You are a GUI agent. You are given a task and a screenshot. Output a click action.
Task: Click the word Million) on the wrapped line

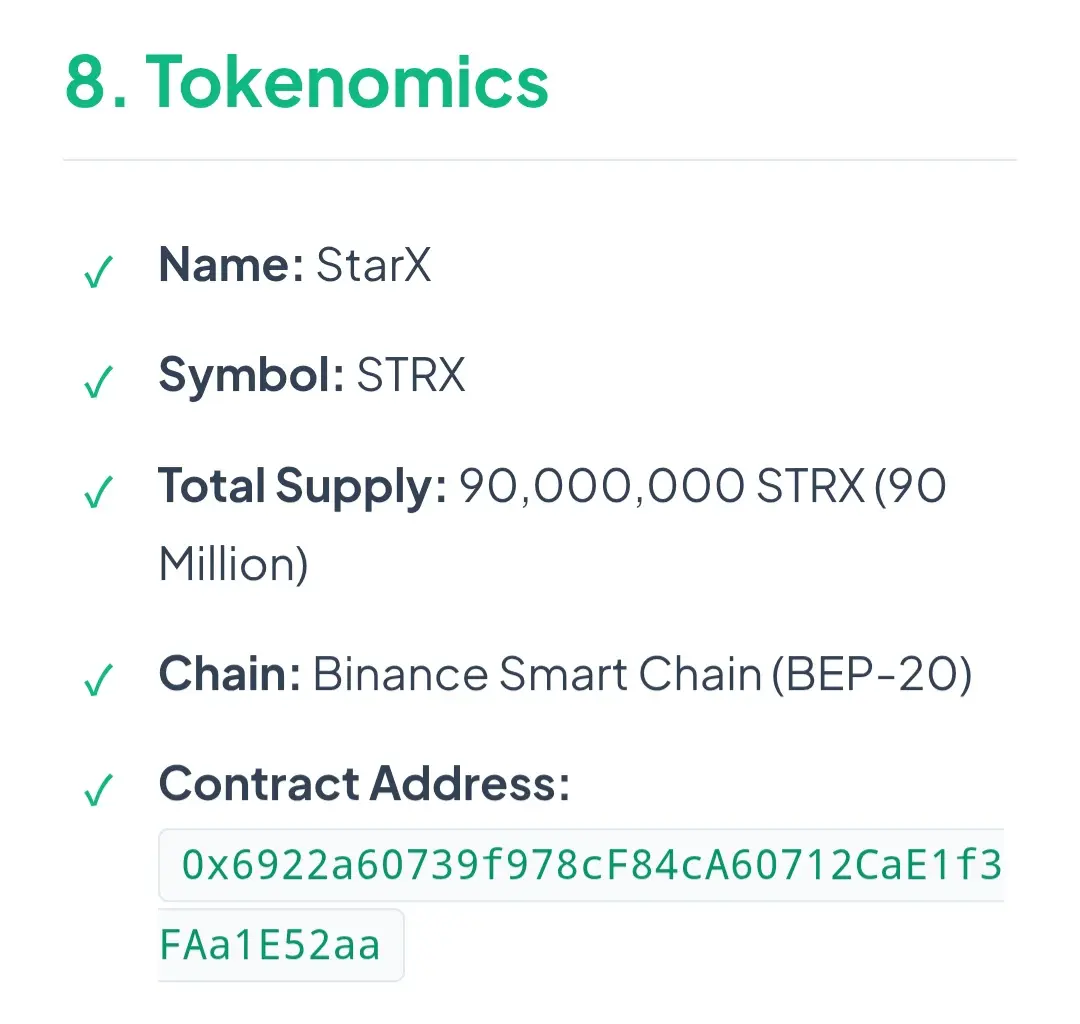tap(233, 565)
